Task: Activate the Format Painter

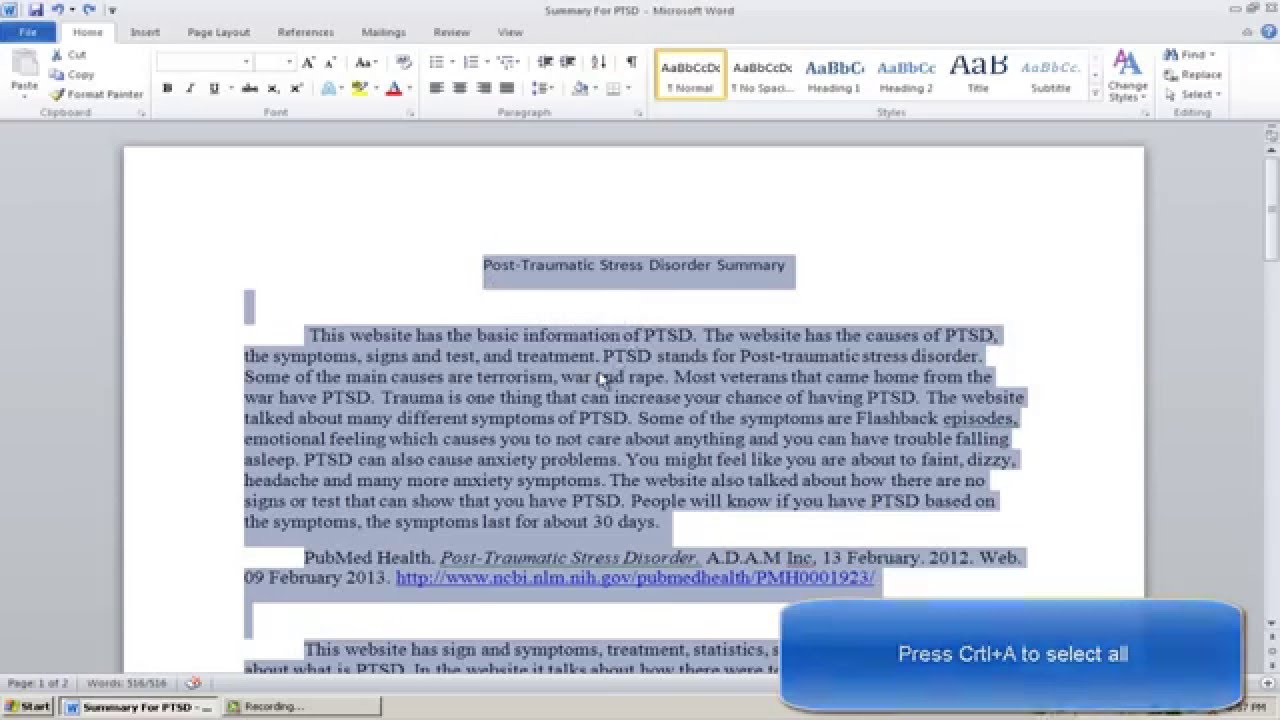Action: 97,94
